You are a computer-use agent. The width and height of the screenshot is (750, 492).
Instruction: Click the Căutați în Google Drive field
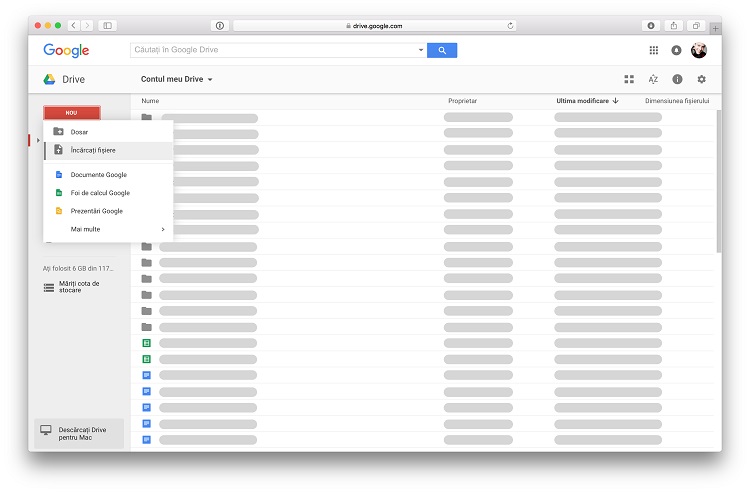click(x=273, y=50)
